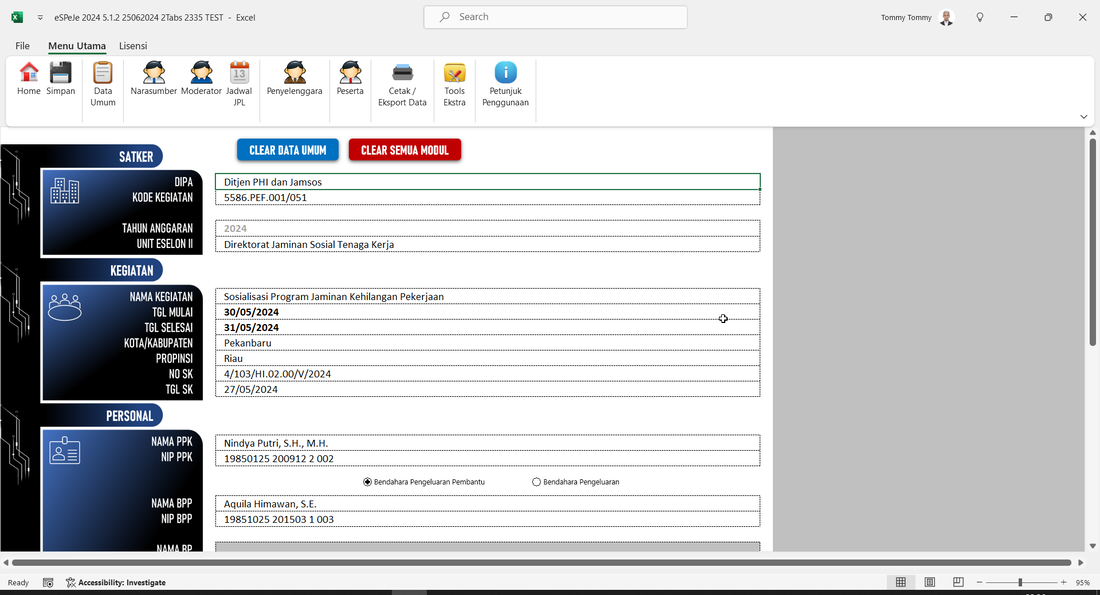Image resolution: width=1100 pixels, height=595 pixels.
Task: Collapse the ribbon using the chevron
Action: pyautogui.click(x=1083, y=117)
